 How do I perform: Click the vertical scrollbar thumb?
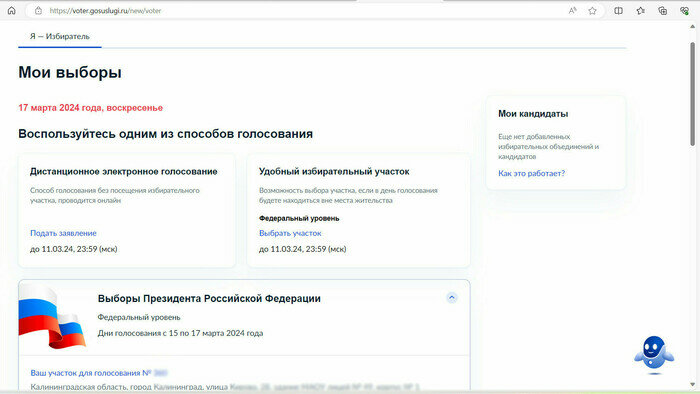pos(692,94)
